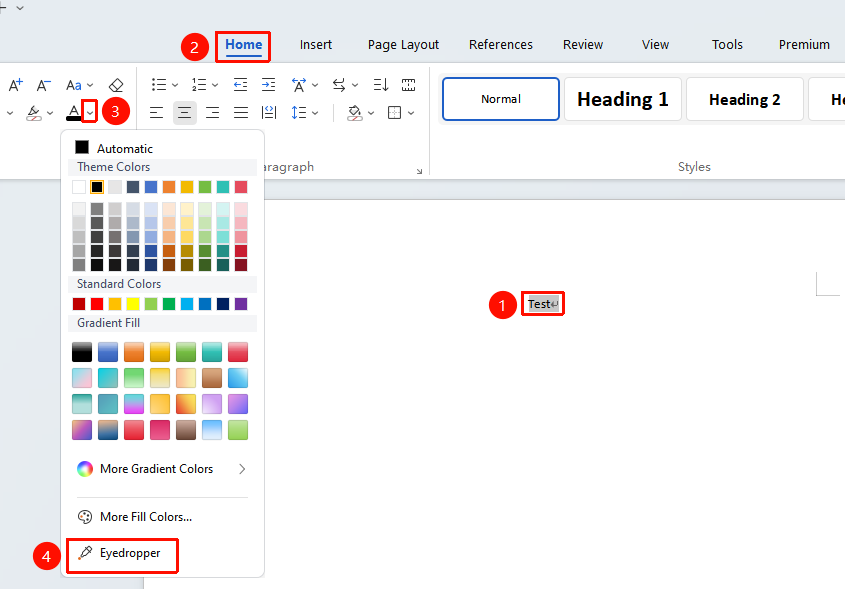Click the increase font size icon

pyautogui.click(x=16, y=85)
